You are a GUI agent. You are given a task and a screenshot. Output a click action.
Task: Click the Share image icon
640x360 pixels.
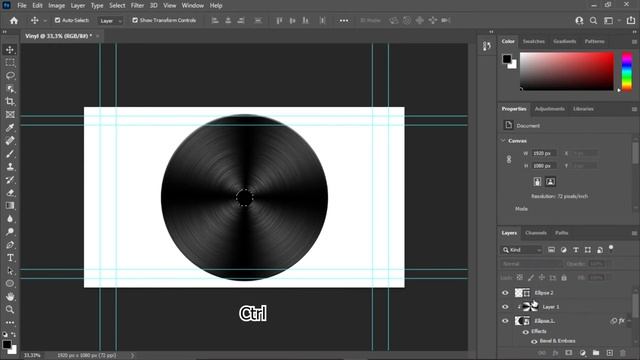pyautogui.click(x=631, y=20)
